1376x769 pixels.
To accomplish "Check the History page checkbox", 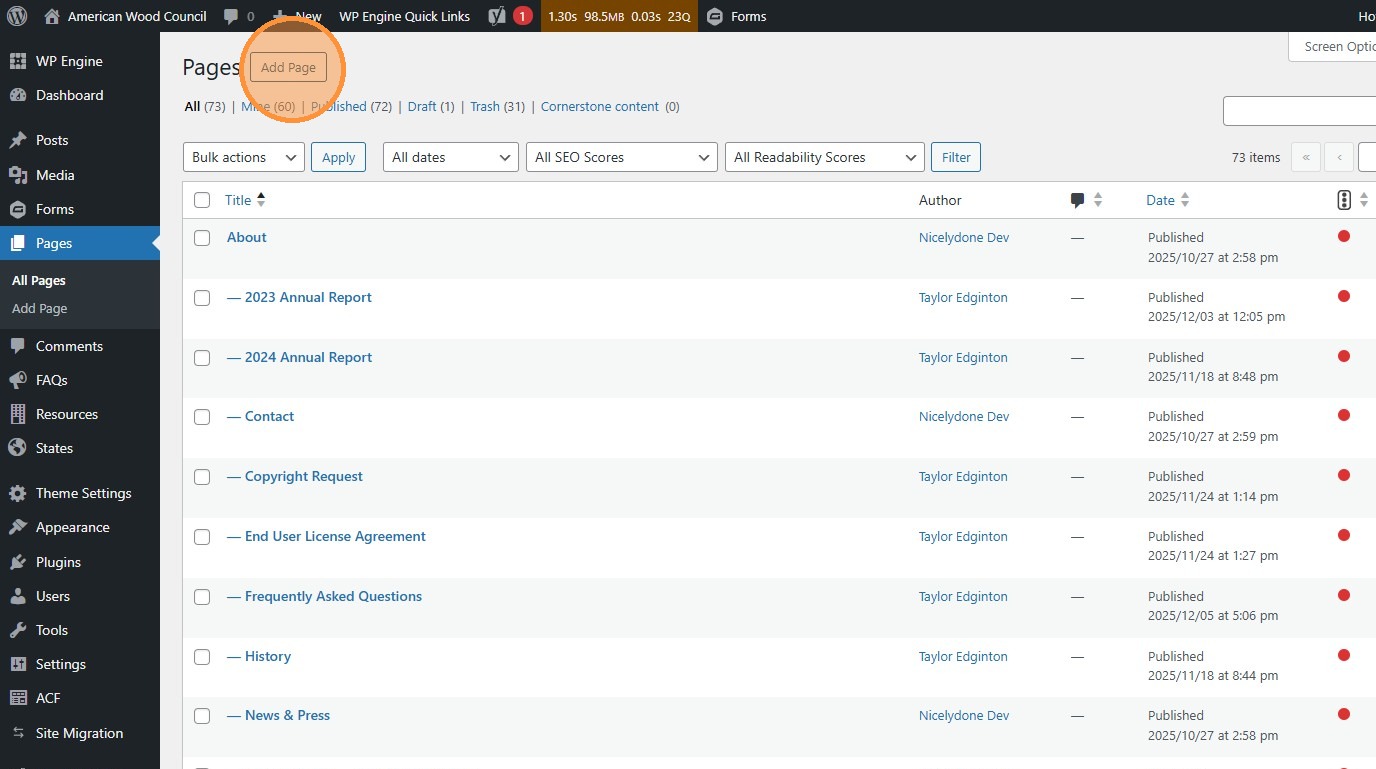I will pos(202,657).
